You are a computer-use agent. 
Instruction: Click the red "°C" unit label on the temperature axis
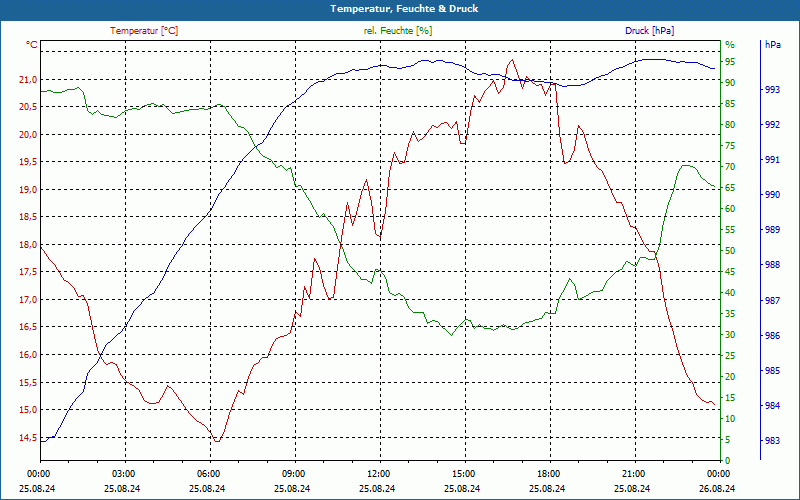pyautogui.click(x=32, y=45)
